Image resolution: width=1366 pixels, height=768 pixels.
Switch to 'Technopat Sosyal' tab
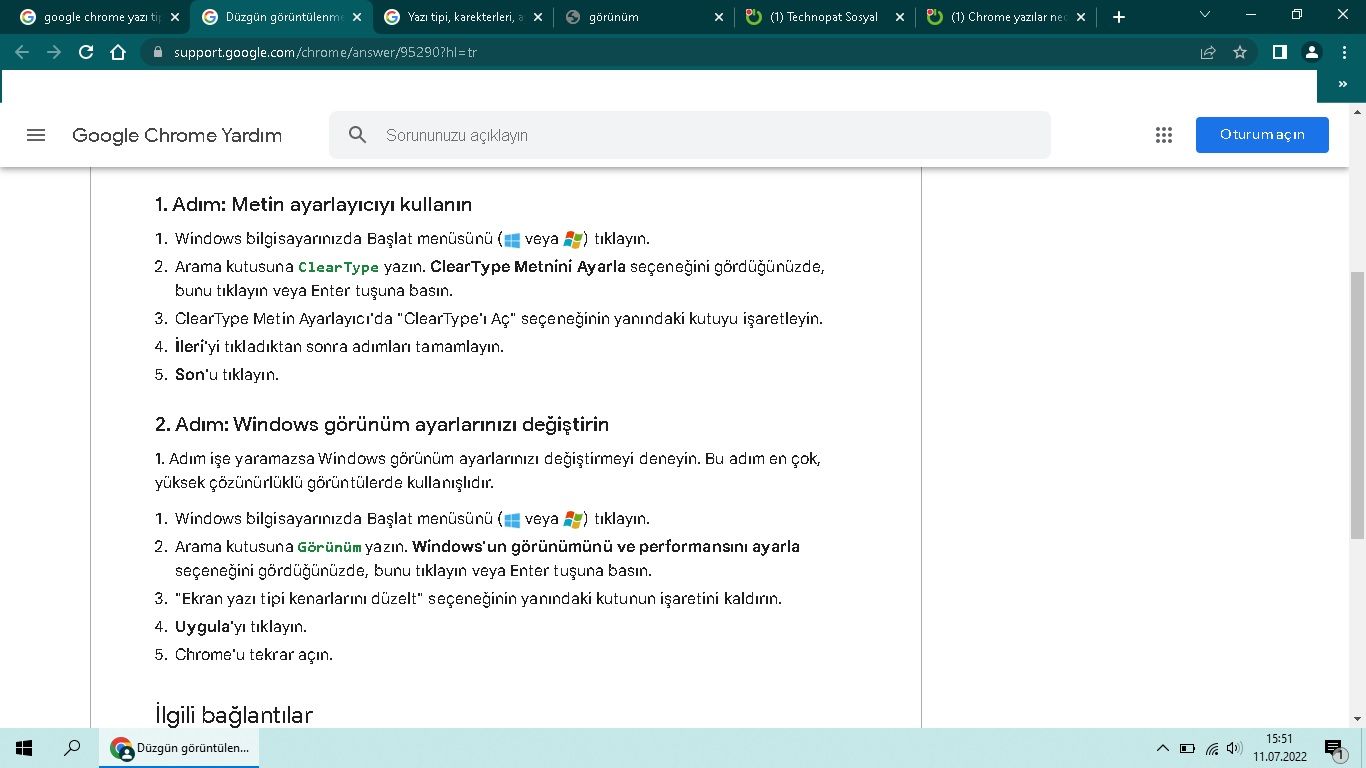824,17
